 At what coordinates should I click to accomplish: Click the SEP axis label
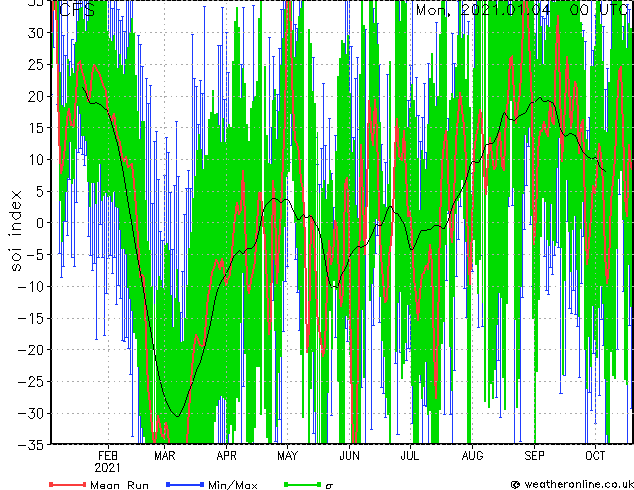click(534, 456)
